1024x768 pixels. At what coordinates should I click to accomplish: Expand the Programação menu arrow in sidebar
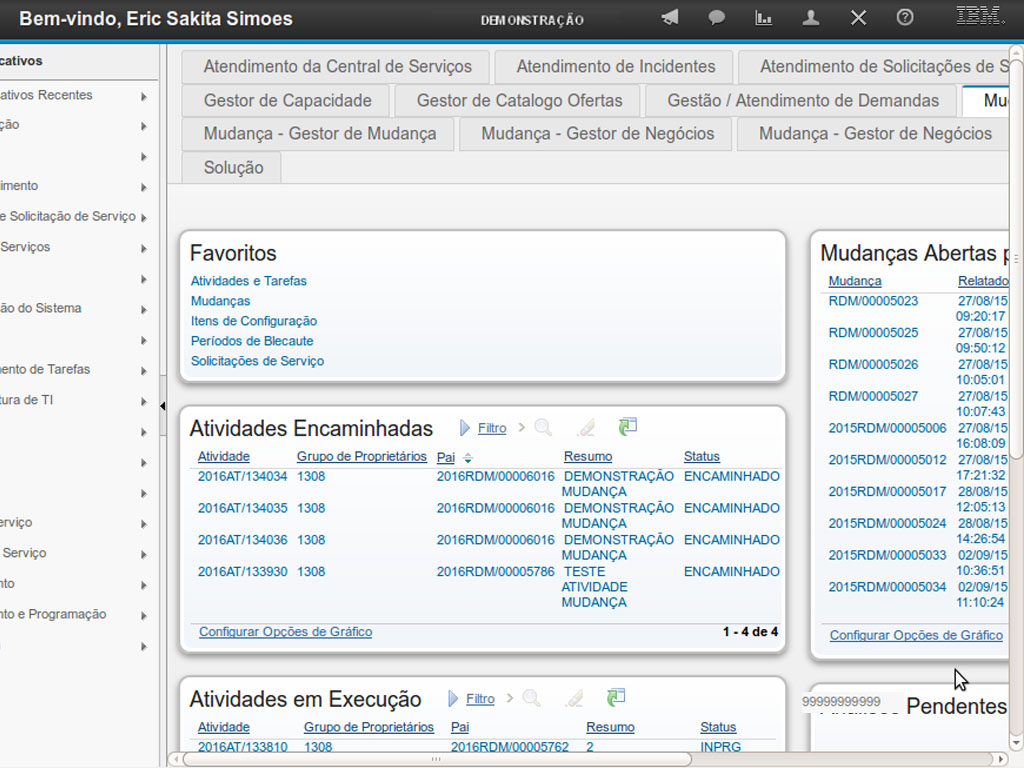pos(145,615)
